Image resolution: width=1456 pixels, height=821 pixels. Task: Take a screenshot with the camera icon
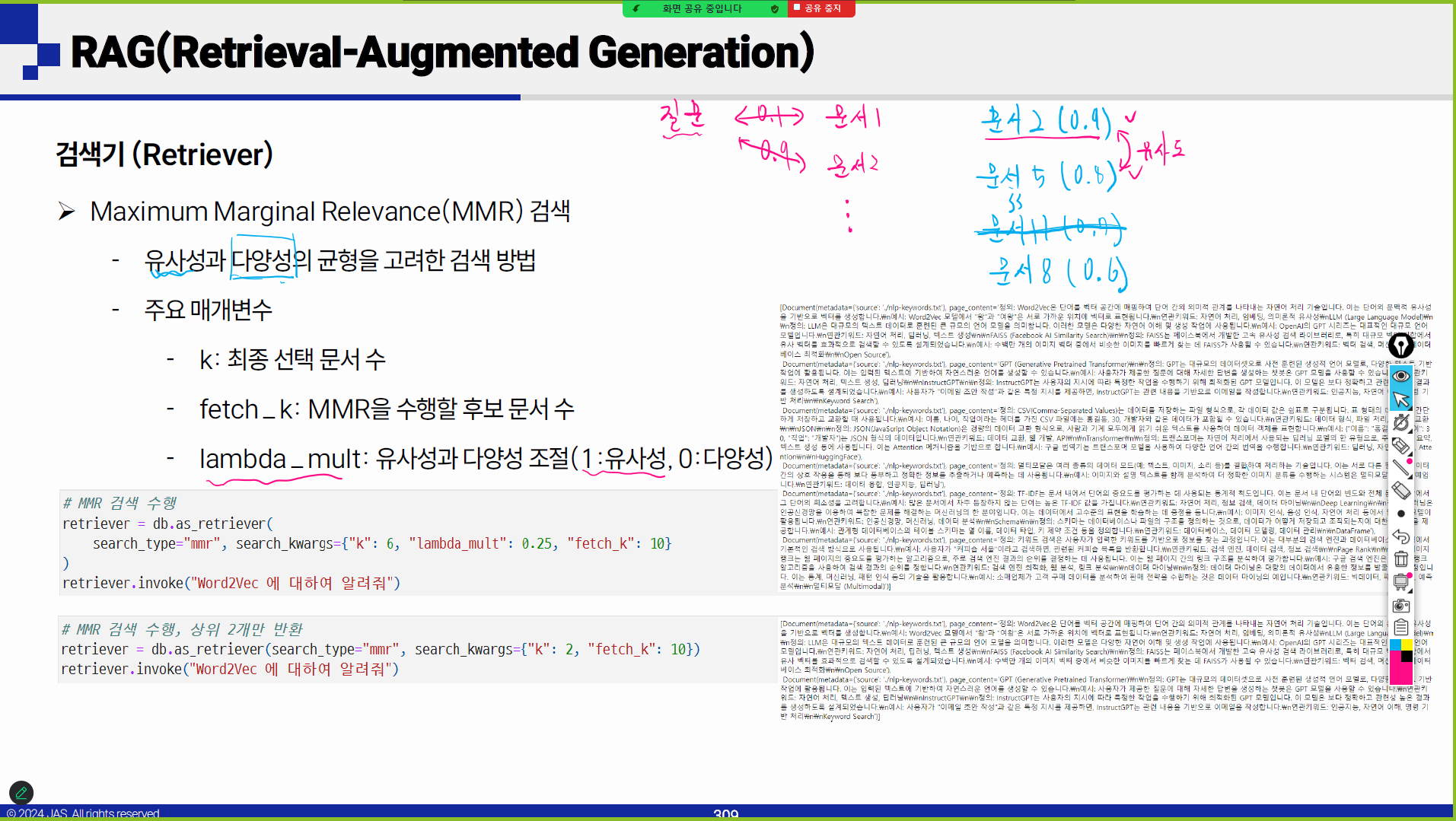1400,606
